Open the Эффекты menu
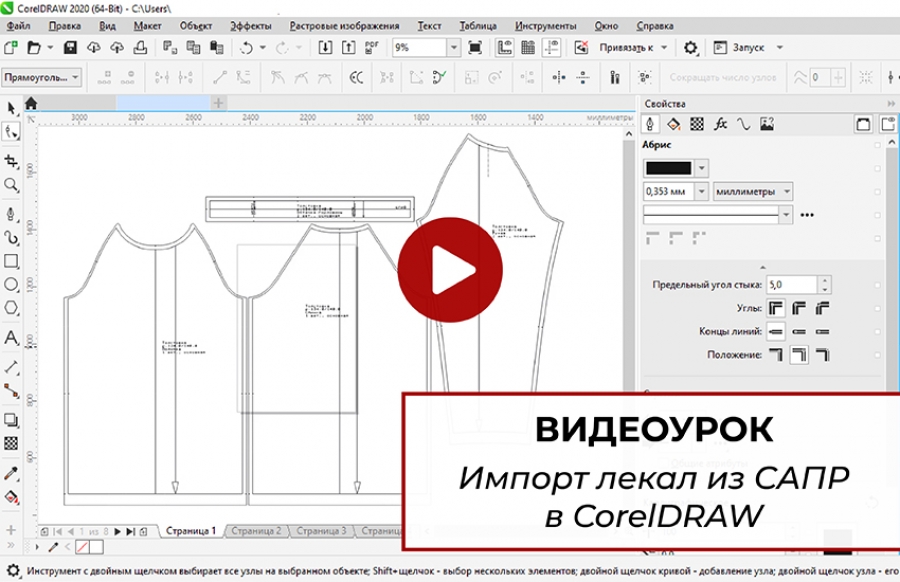 point(251,26)
